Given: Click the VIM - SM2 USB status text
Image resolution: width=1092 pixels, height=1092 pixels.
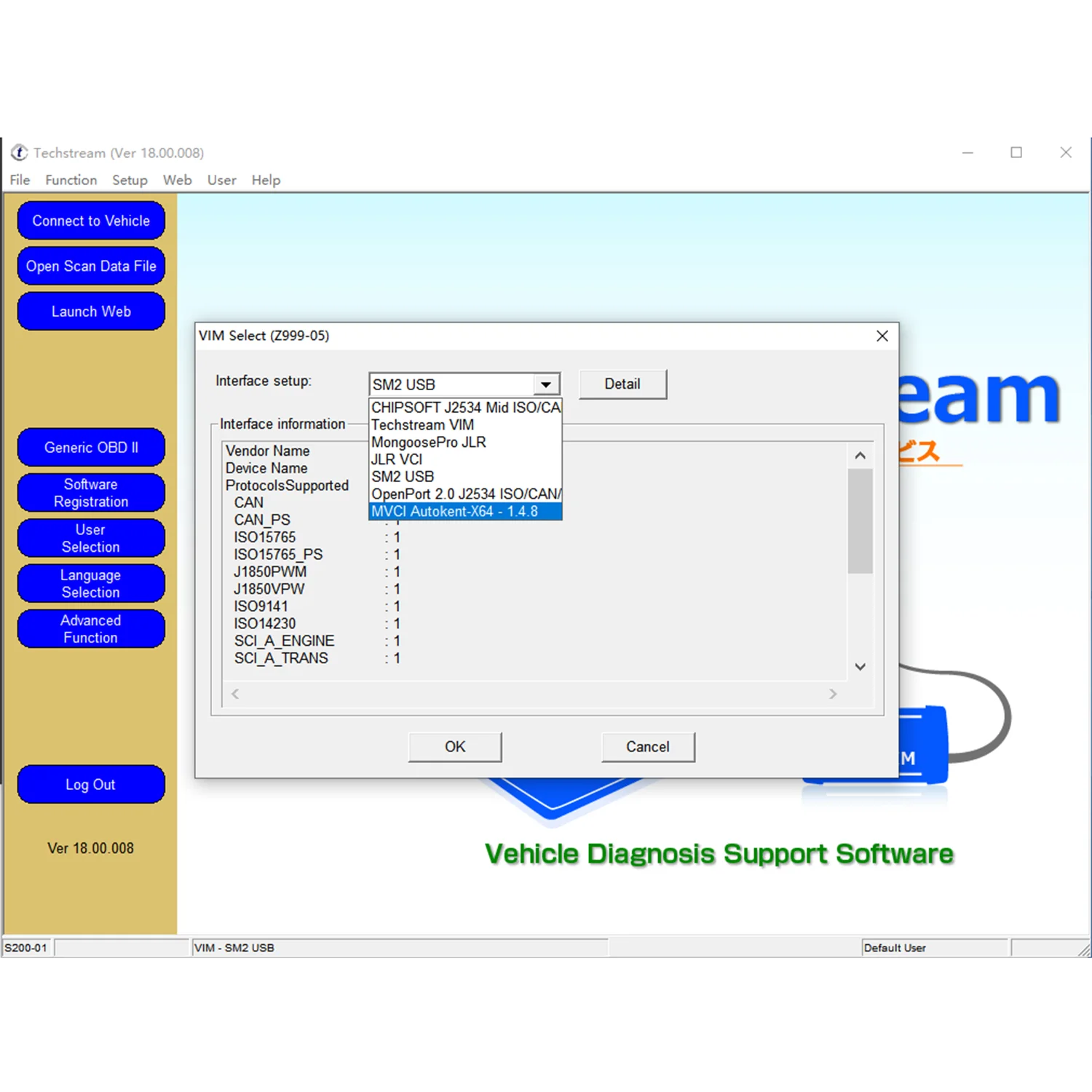Looking at the screenshot, I should (234, 948).
